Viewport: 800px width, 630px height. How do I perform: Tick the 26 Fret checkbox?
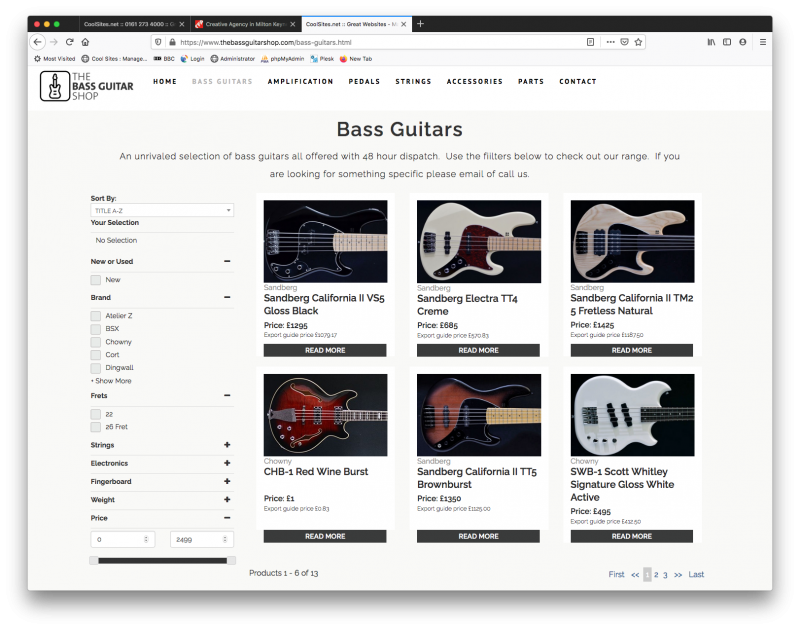click(95, 427)
